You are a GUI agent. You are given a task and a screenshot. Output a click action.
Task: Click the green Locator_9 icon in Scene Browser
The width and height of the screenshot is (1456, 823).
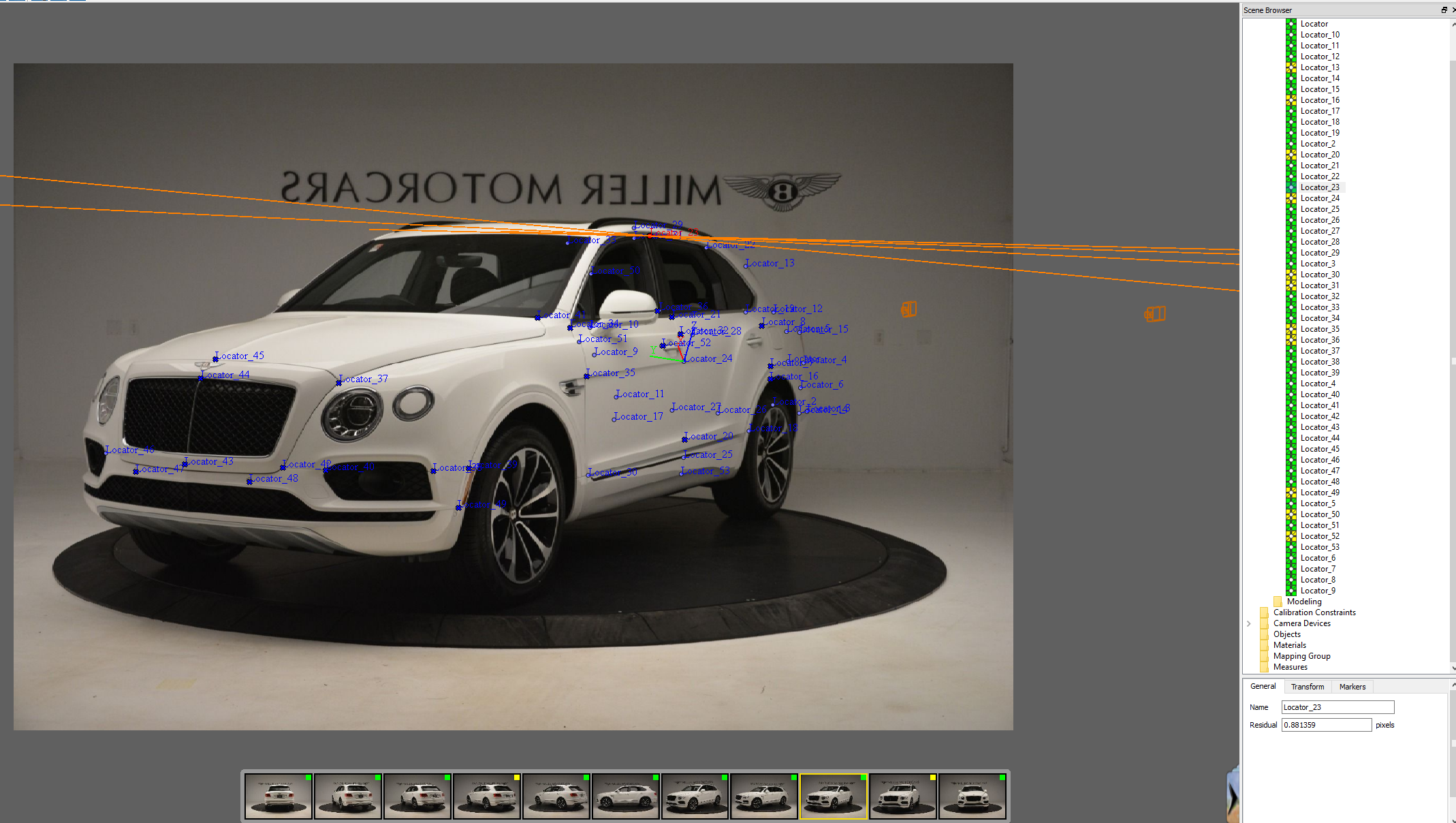[x=1291, y=591]
